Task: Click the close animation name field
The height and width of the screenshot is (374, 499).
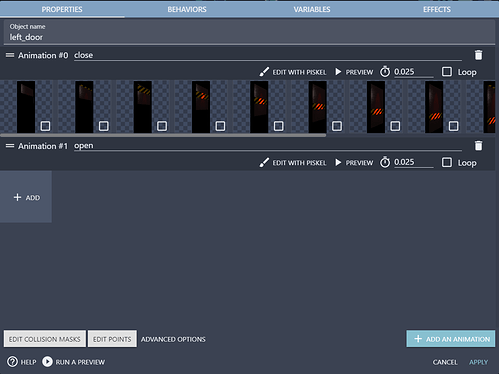Action: [268, 55]
